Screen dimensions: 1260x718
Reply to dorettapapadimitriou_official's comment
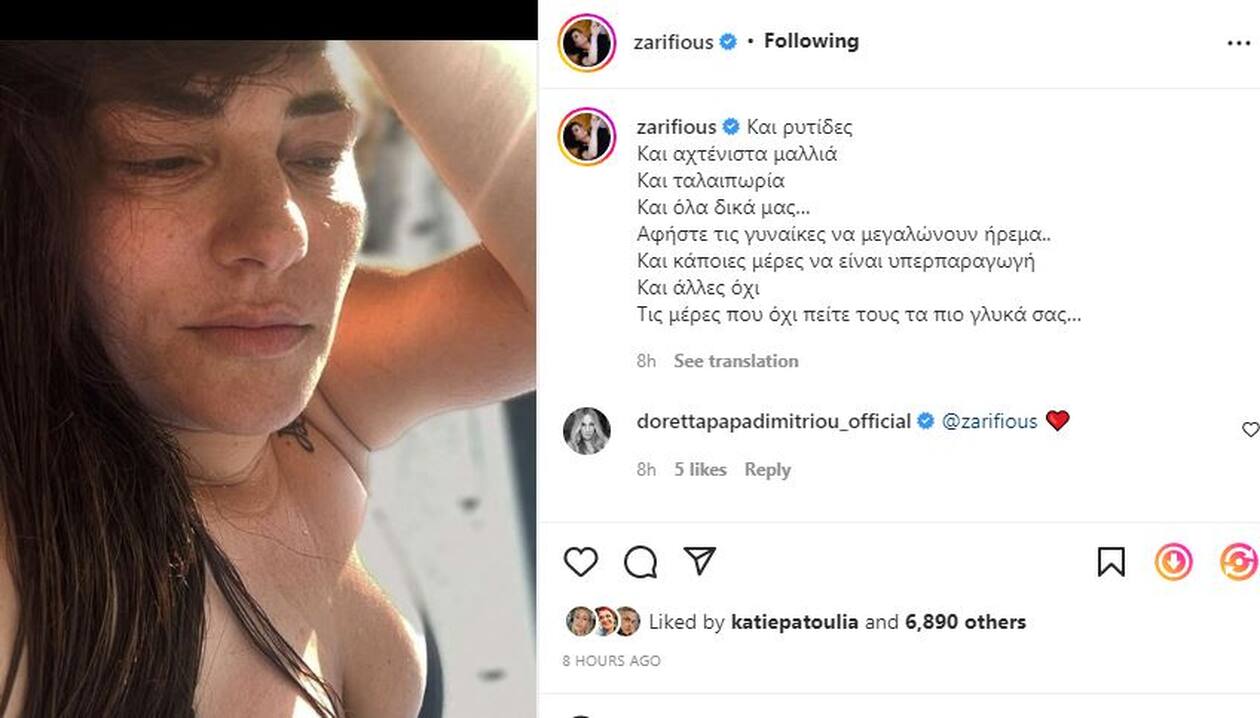[x=767, y=470]
